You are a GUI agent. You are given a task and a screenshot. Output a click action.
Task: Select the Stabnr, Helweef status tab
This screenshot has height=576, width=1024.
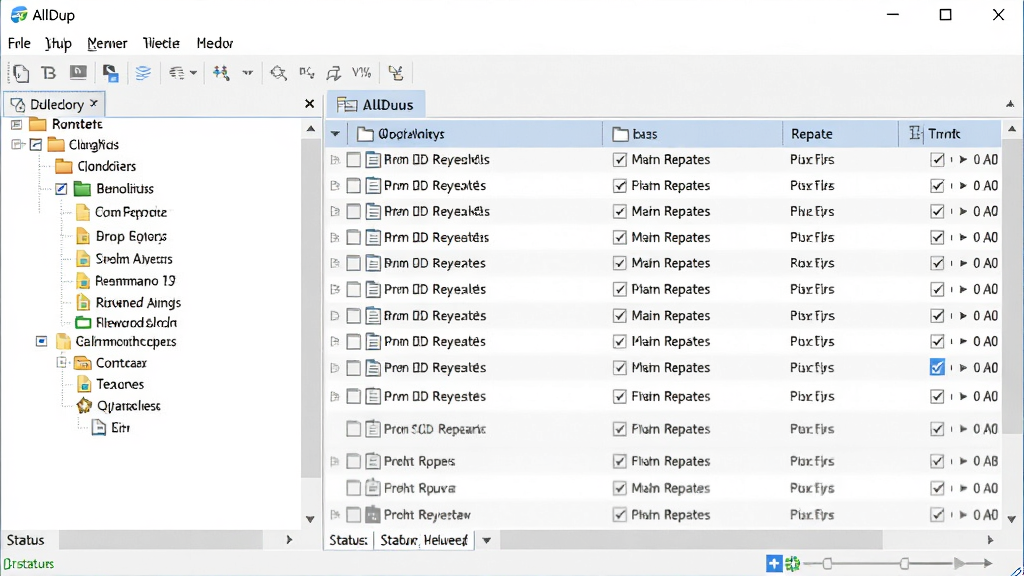(x=424, y=540)
